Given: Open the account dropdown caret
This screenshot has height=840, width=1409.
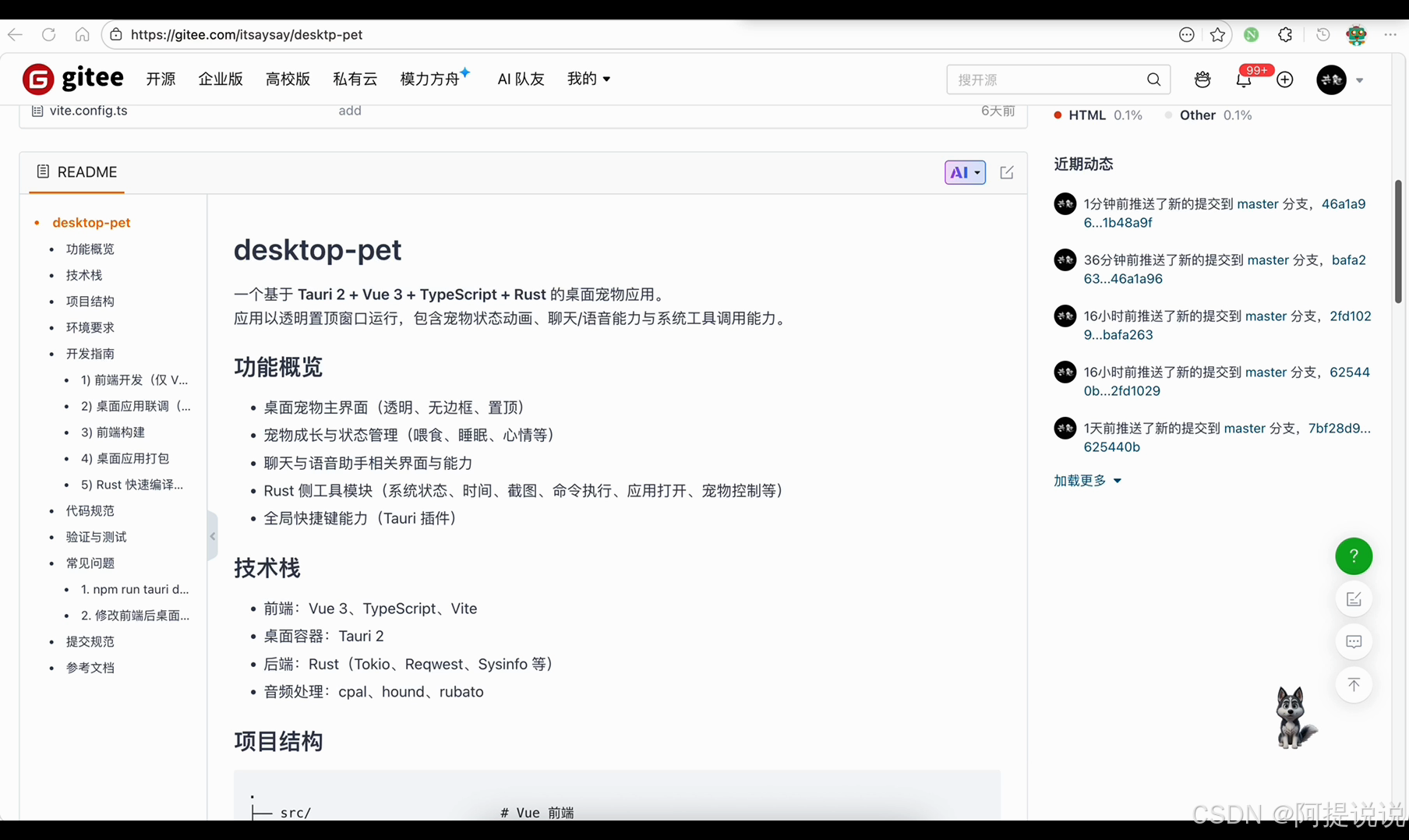Looking at the screenshot, I should [1360, 80].
